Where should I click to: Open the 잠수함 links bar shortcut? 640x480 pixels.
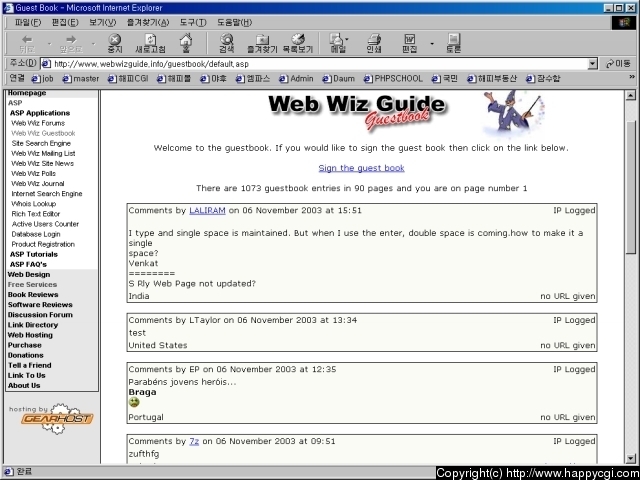[x=543, y=78]
